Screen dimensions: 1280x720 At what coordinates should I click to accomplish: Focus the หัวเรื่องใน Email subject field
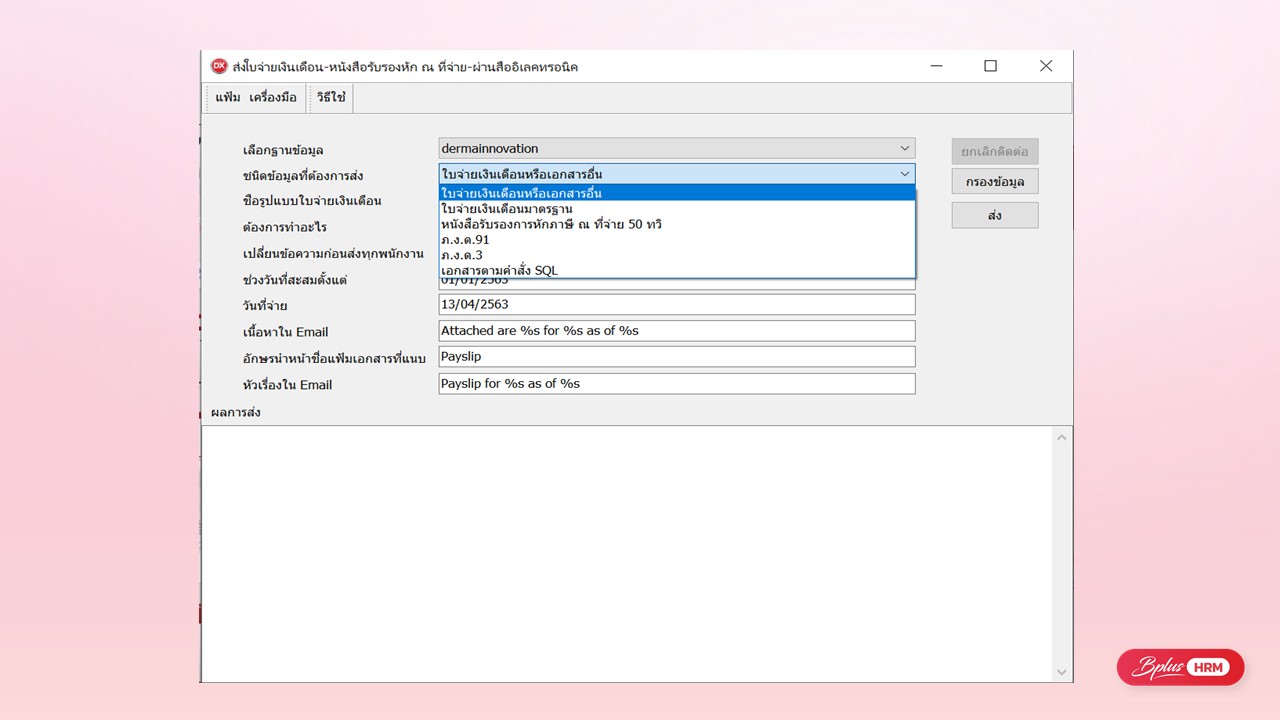[x=677, y=383]
